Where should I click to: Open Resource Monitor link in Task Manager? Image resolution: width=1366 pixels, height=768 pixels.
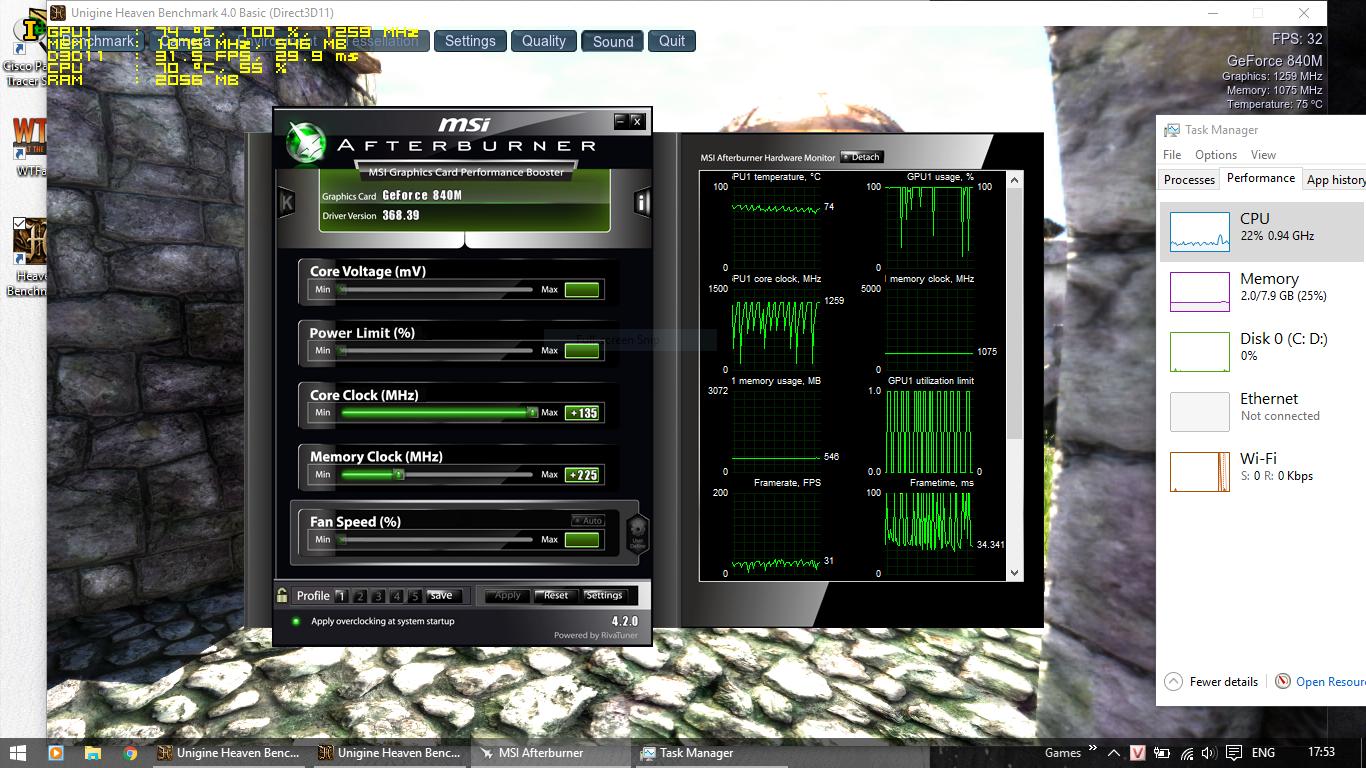coord(1321,682)
